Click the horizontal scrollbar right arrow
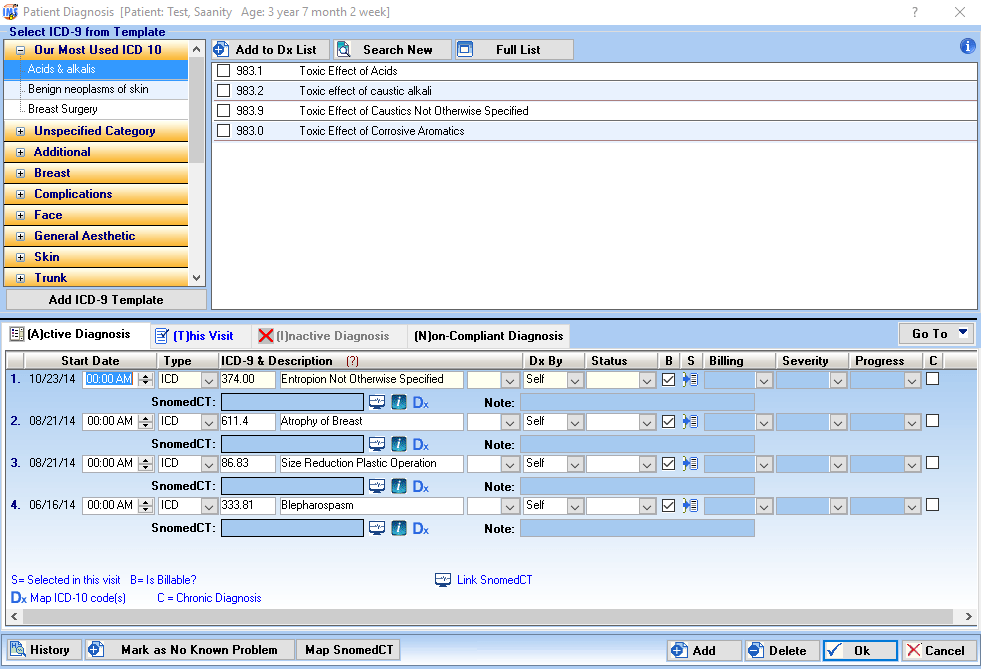 (x=968, y=616)
